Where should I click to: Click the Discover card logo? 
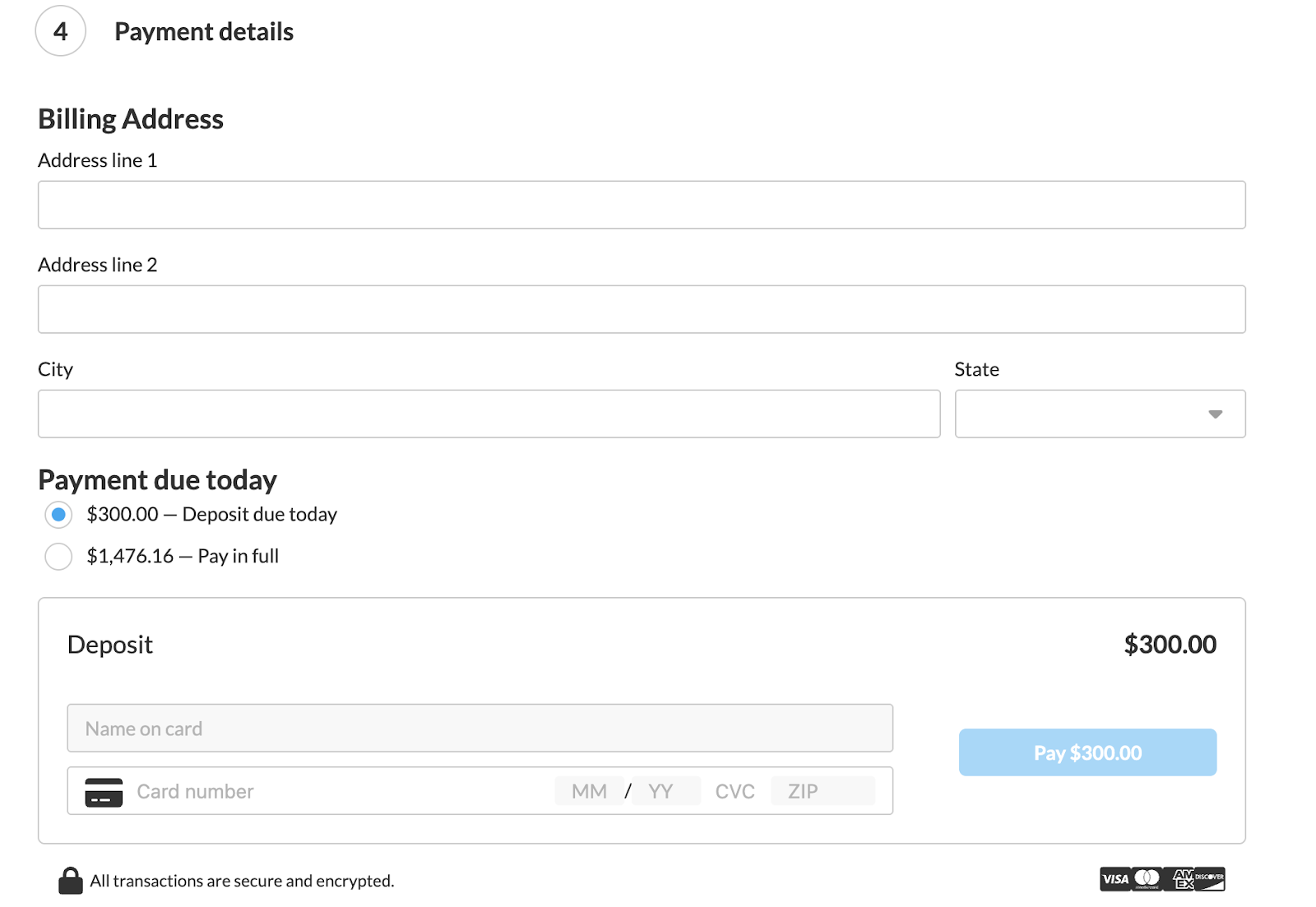(1210, 879)
